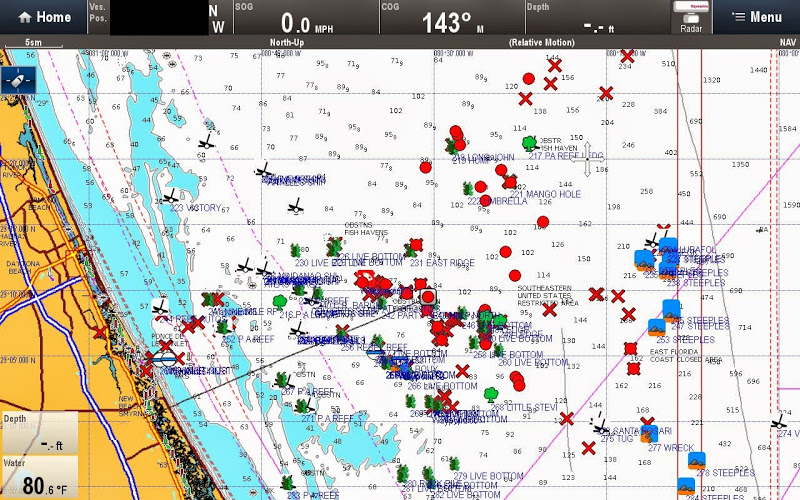Viewport: 800px width, 500px height.
Task: Tap the OBSTNS FISH HAVENS chart note
Action: tap(366, 229)
